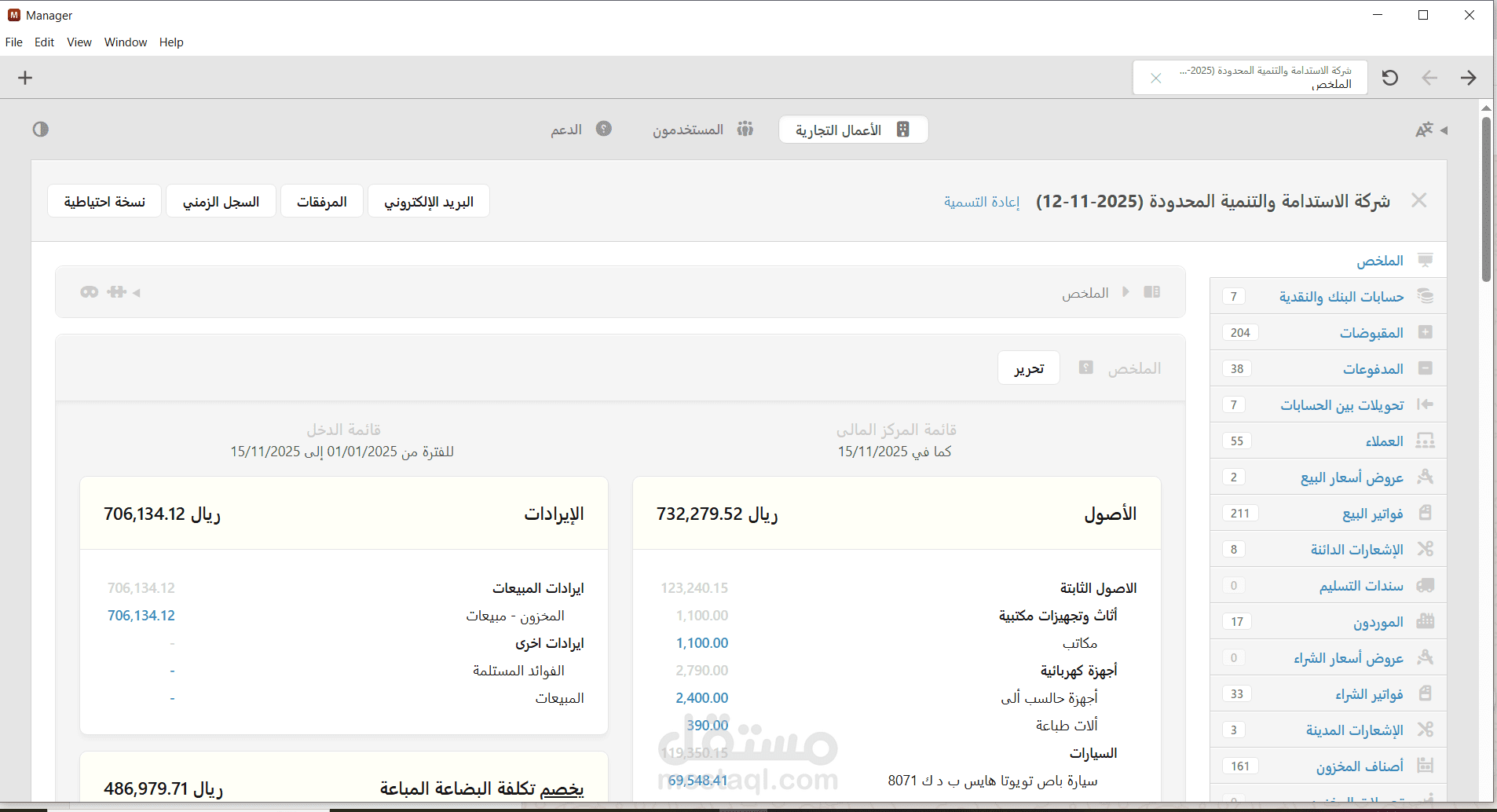Open new tab with plus icon
The width and height of the screenshot is (1497, 812).
pos(25,78)
